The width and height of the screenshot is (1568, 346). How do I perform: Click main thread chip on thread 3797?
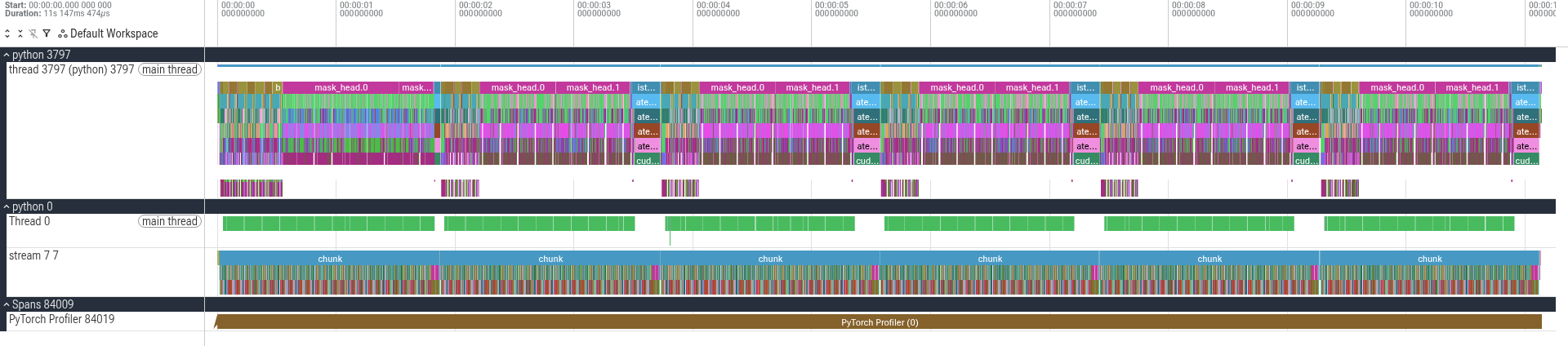(170, 69)
